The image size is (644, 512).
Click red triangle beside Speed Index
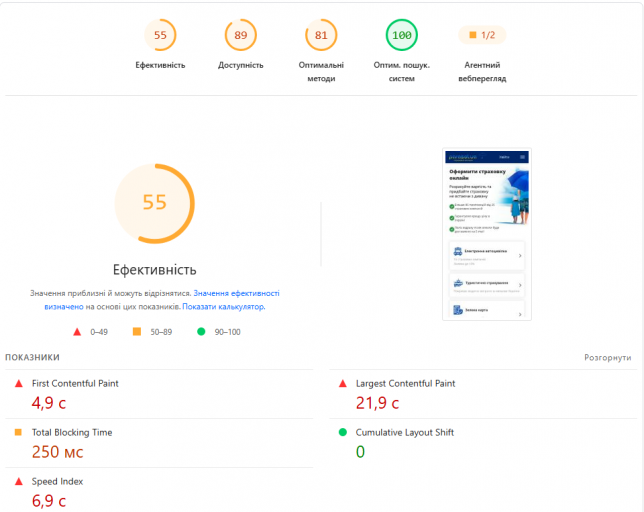(x=18, y=481)
